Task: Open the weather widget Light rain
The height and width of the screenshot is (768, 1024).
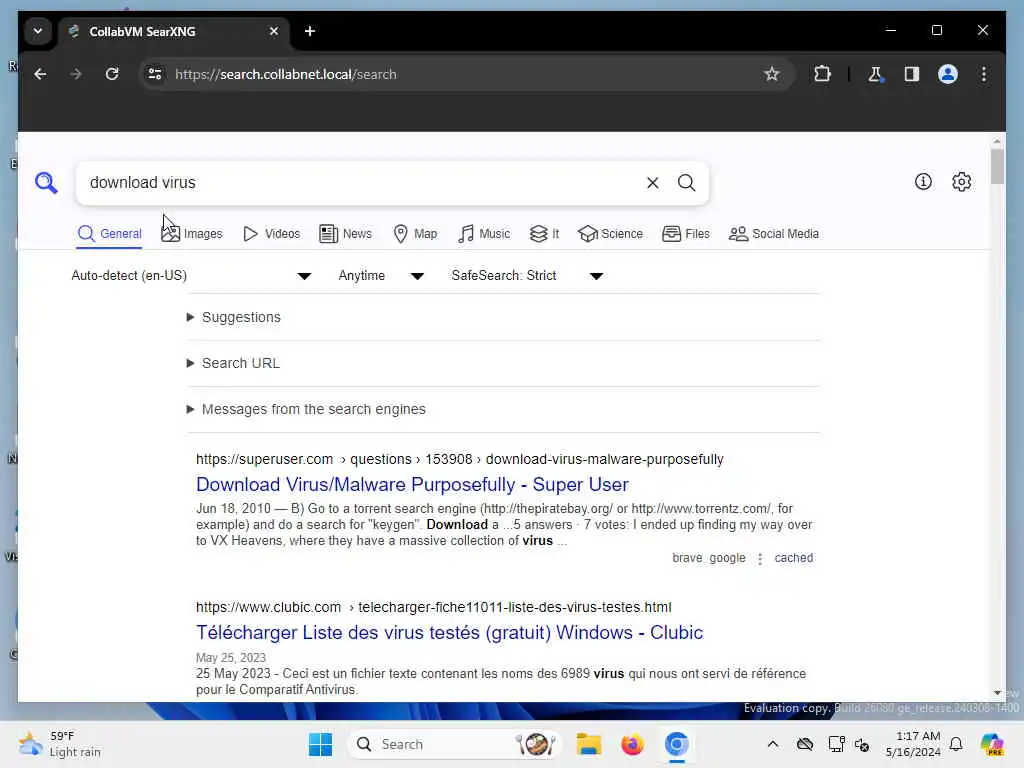Action: click(60, 744)
